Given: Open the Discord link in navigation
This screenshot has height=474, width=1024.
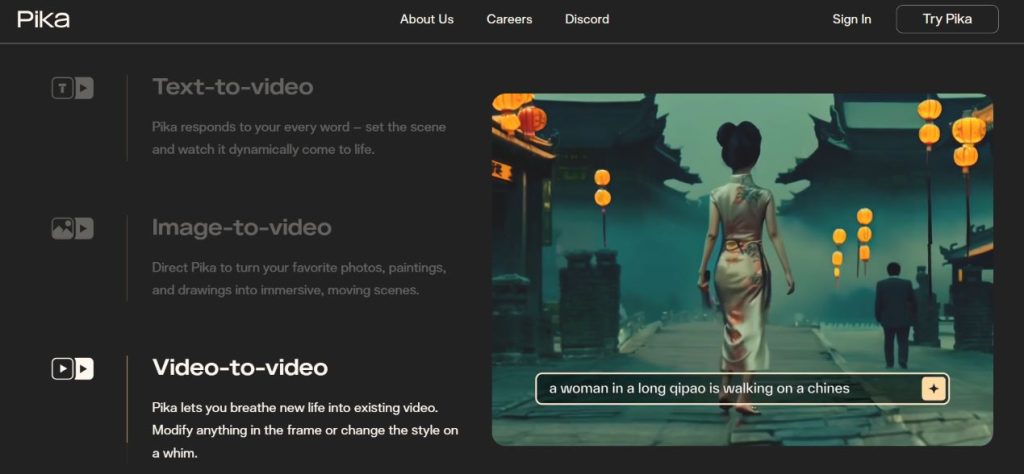Looking at the screenshot, I should (586, 19).
